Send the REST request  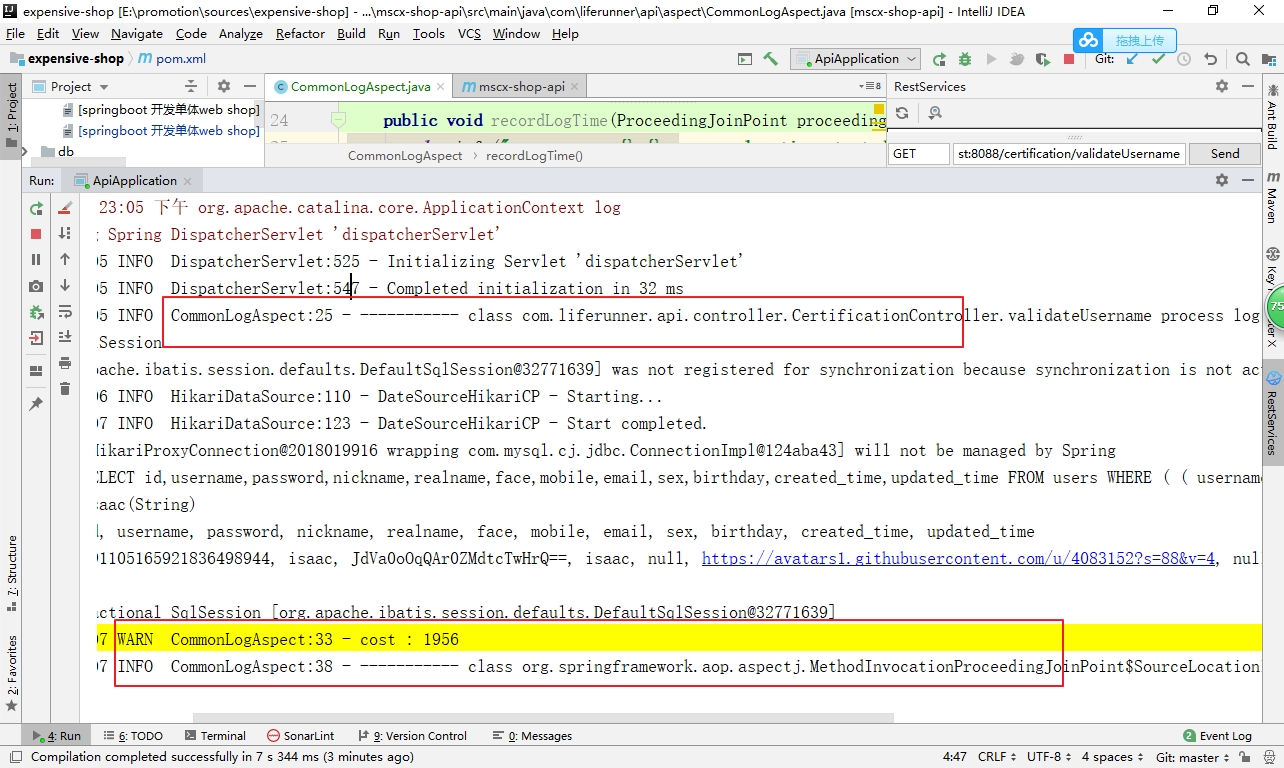pyautogui.click(x=1225, y=154)
